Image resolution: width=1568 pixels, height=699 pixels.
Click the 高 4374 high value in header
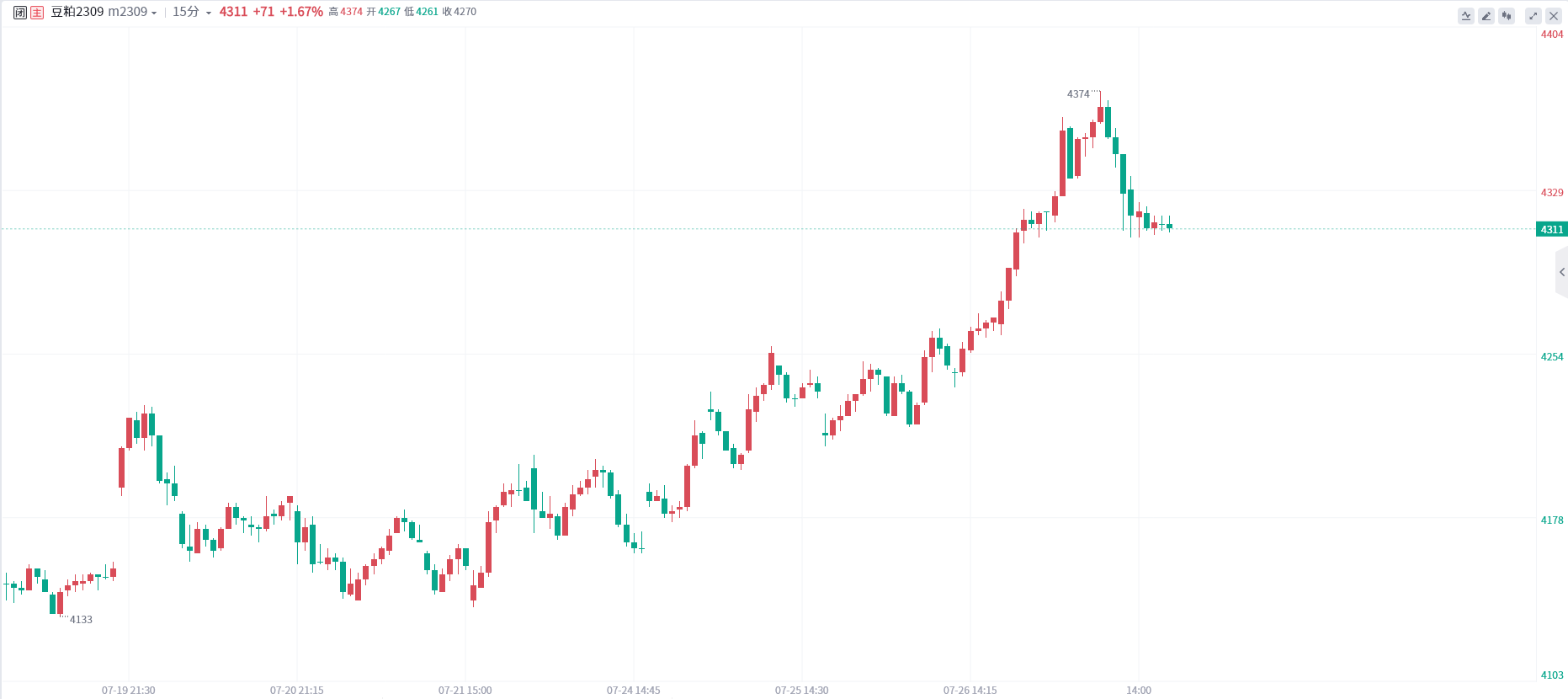tap(346, 13)
